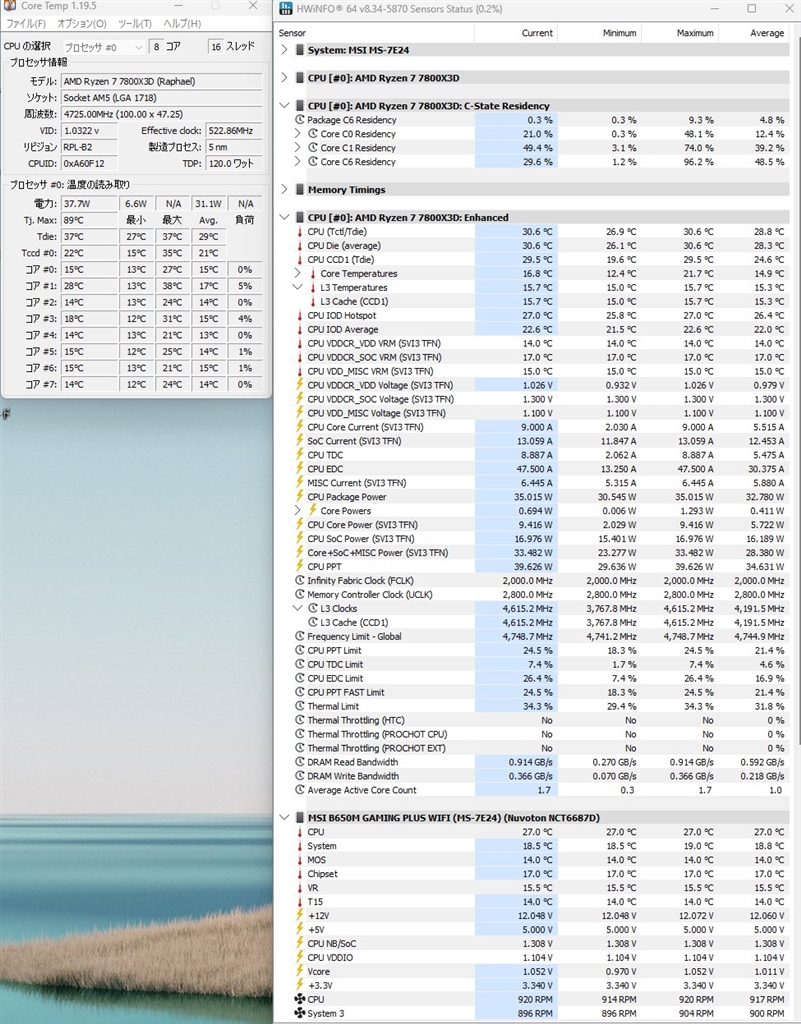
Task: Open processor selection dropdown in Core Temp
Action: (x=104, y=47)
